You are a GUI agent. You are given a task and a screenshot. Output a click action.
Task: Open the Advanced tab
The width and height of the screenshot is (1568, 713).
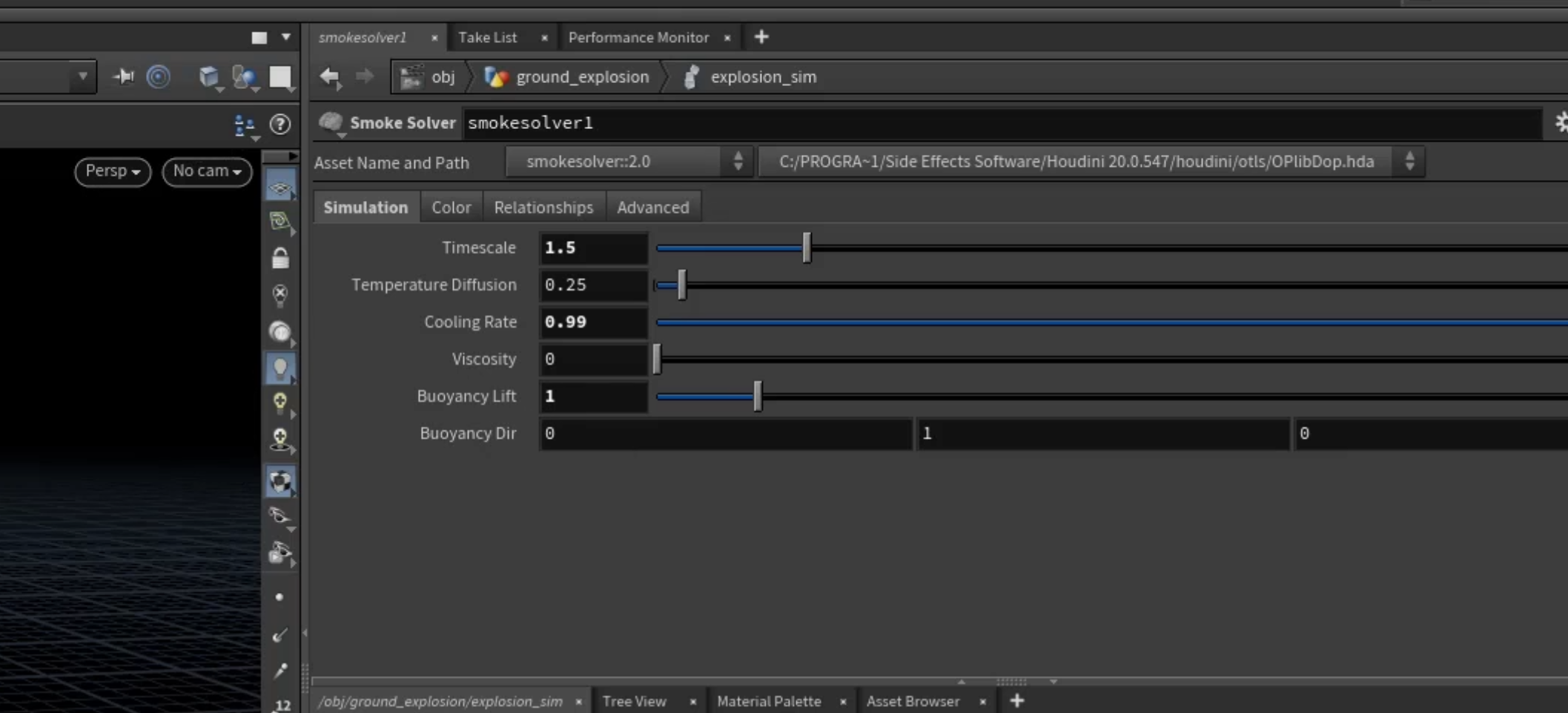[x=653, y=208]
